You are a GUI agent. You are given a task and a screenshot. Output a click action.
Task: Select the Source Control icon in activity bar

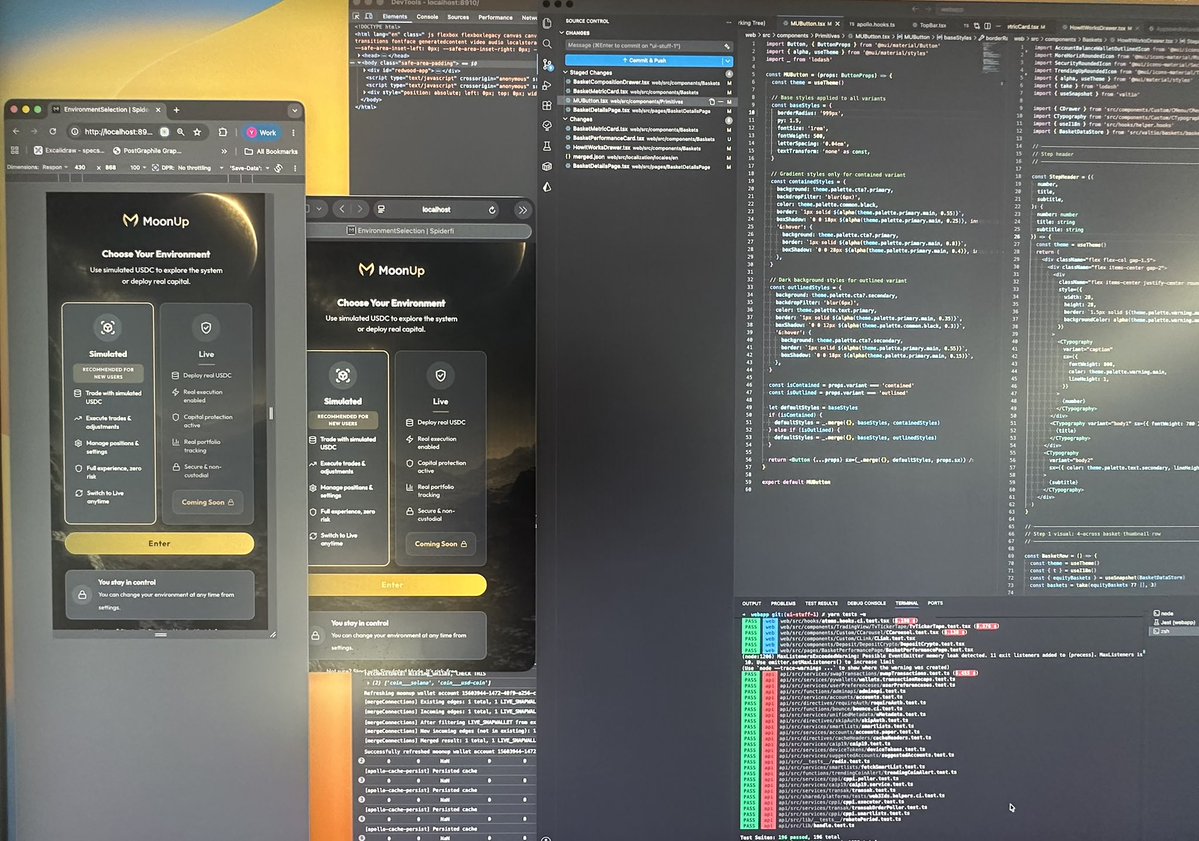[x=547, y=64]
